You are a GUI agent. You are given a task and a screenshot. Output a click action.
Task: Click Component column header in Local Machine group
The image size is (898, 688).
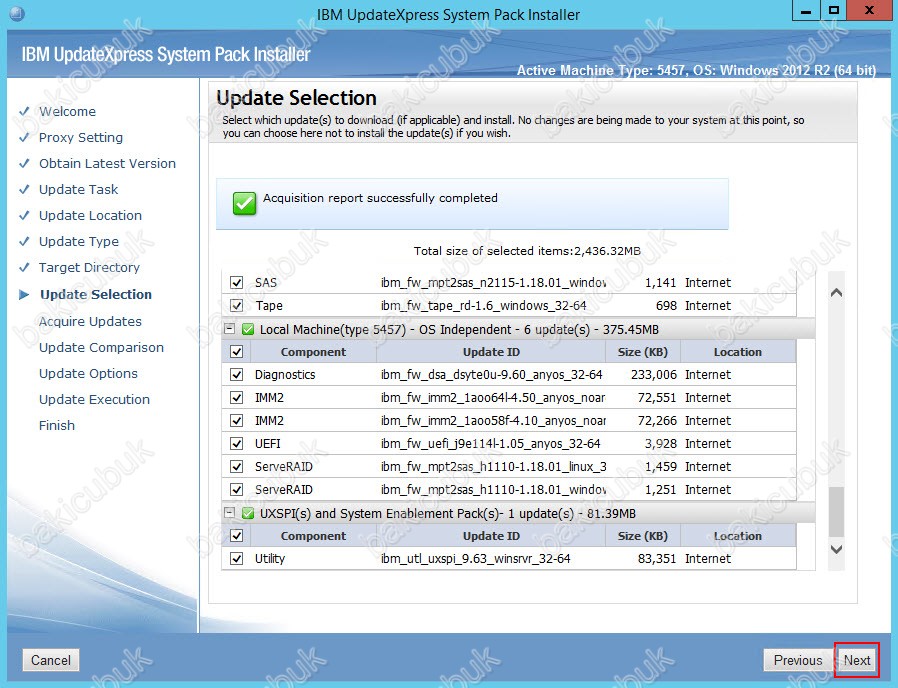coord(313,352)
